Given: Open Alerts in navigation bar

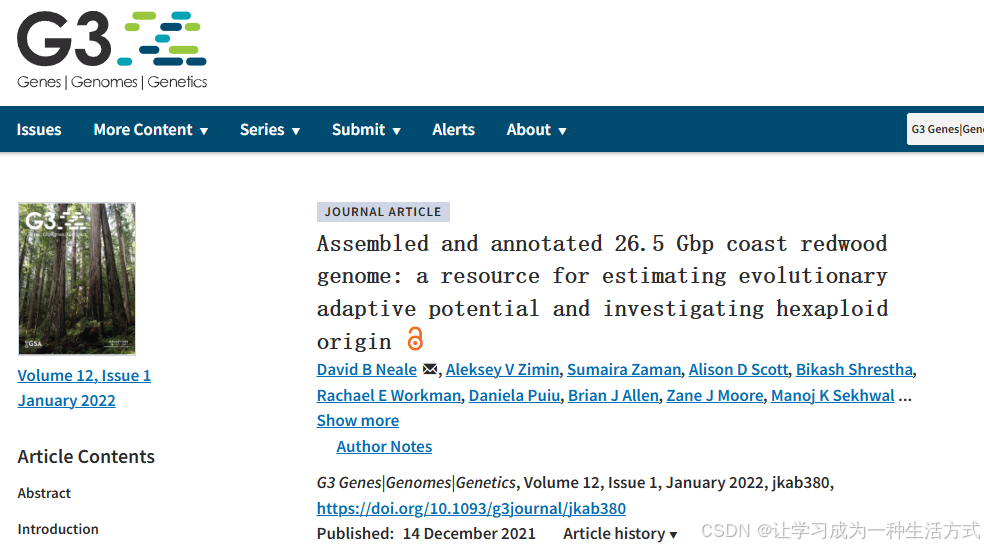Looking at the screenshot, I should click(453, 130).
